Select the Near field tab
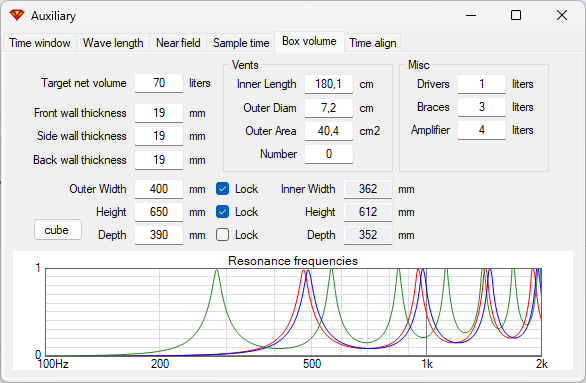The image size is (586, 383). pyautogui.click(x=178, y=43)
